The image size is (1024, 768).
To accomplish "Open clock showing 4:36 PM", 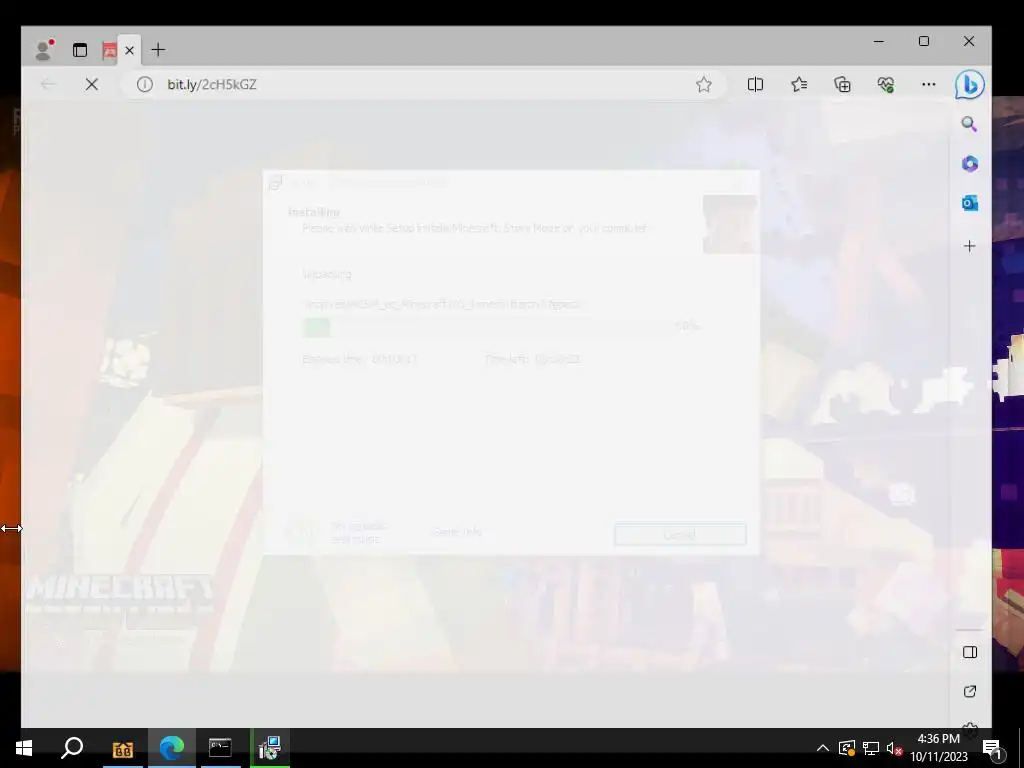I will tap(938, 748).
